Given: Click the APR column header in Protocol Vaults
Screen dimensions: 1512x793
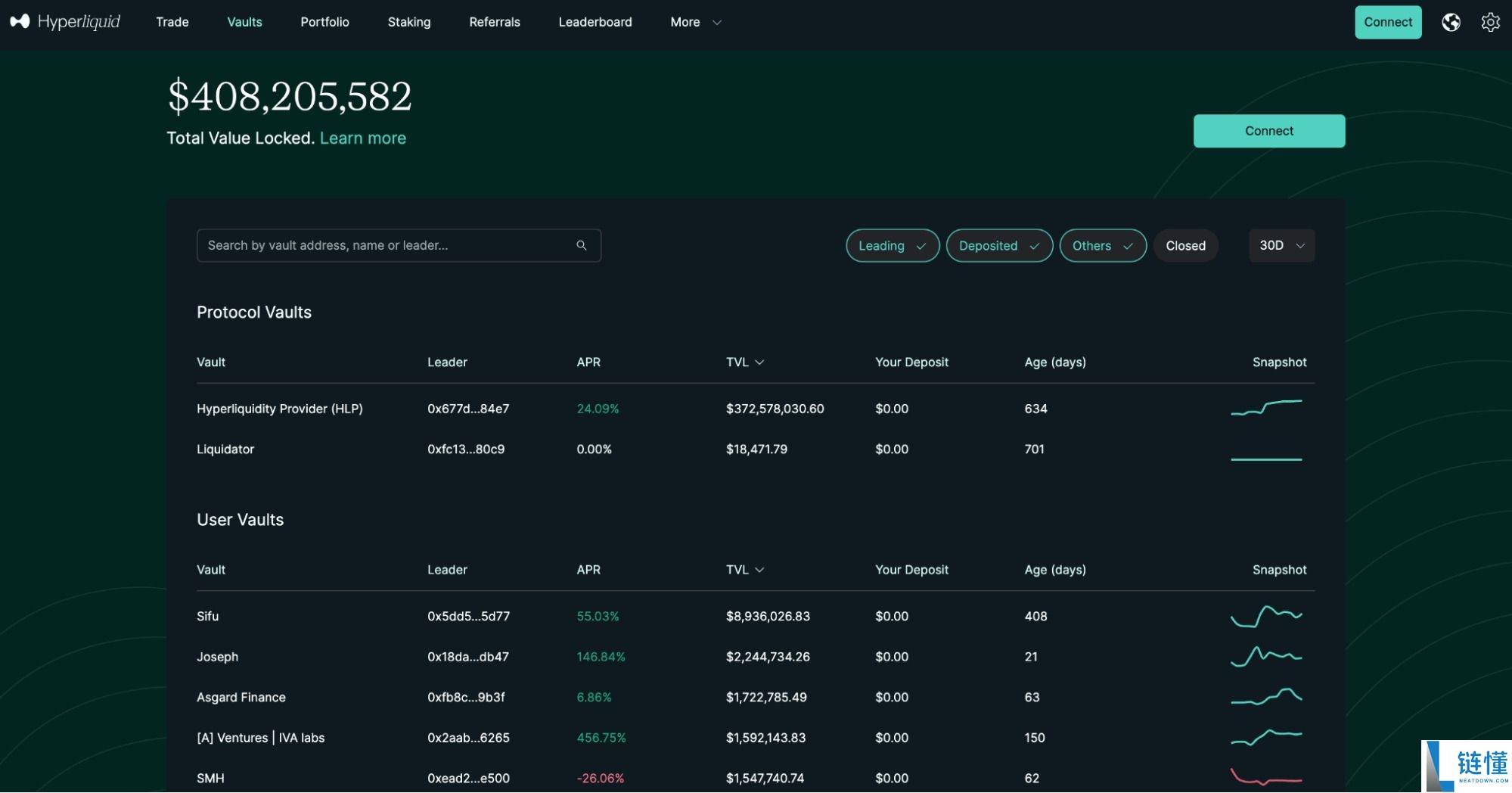Looking at the screenshot, I should click(x=588, y=362).
